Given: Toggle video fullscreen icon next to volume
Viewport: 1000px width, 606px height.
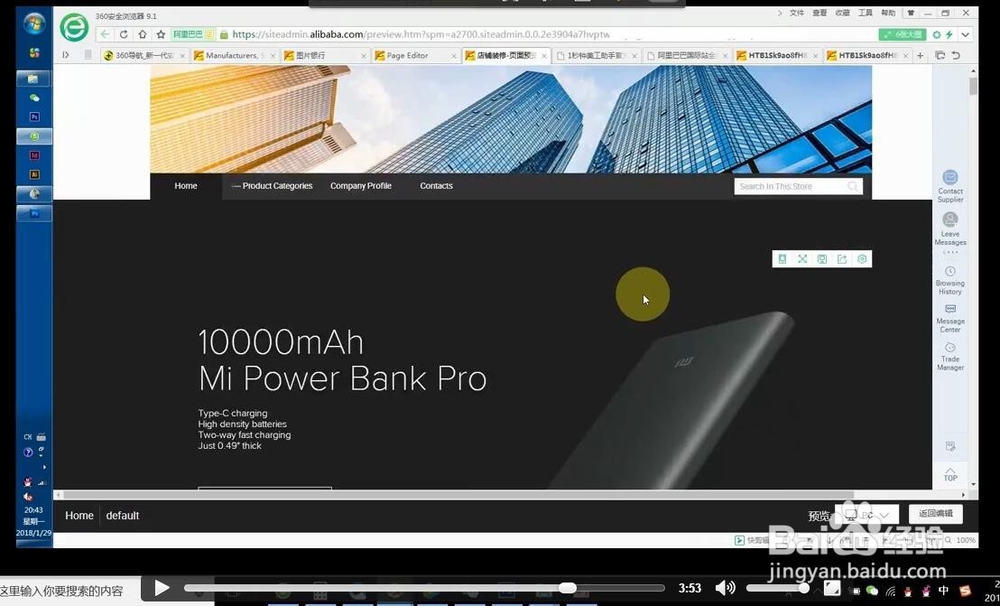Looking at the screenshot, I should pyautogui.click(x=832, y=588).
